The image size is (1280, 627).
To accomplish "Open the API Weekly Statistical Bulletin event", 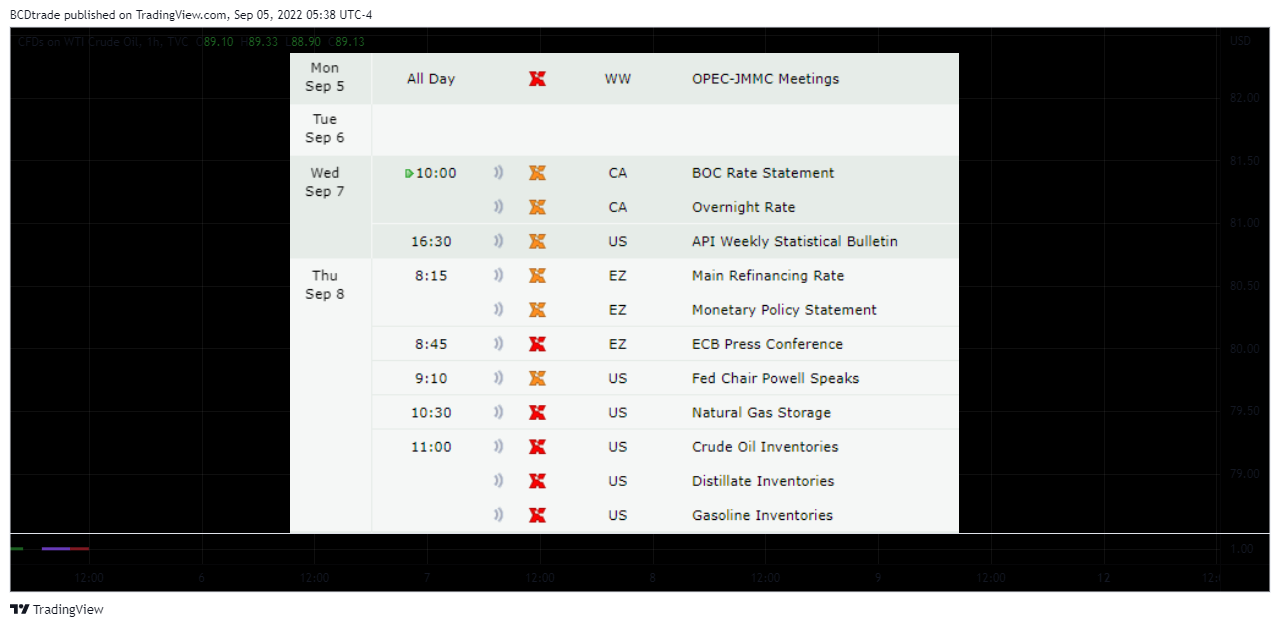I will [x=795, y=241].
